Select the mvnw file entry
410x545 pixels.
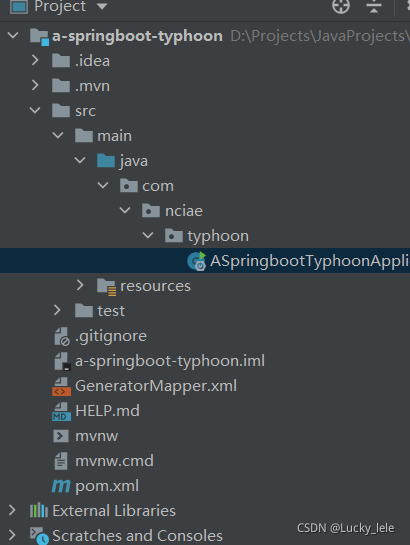click(x=97, y=436)
